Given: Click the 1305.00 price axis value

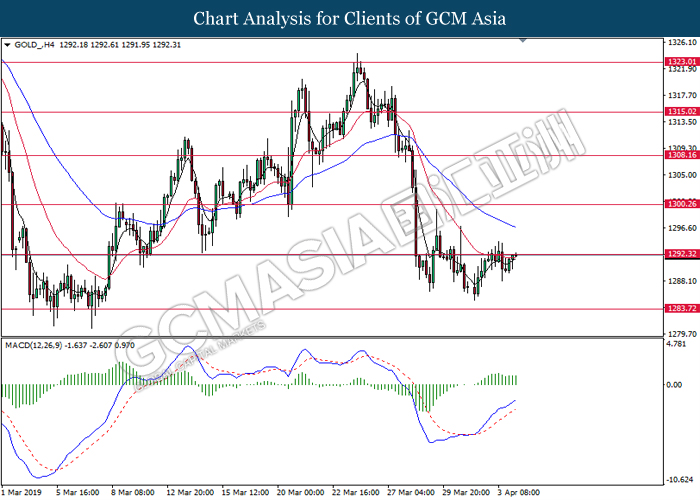Looking at the screenshot, I should (682, 175).
